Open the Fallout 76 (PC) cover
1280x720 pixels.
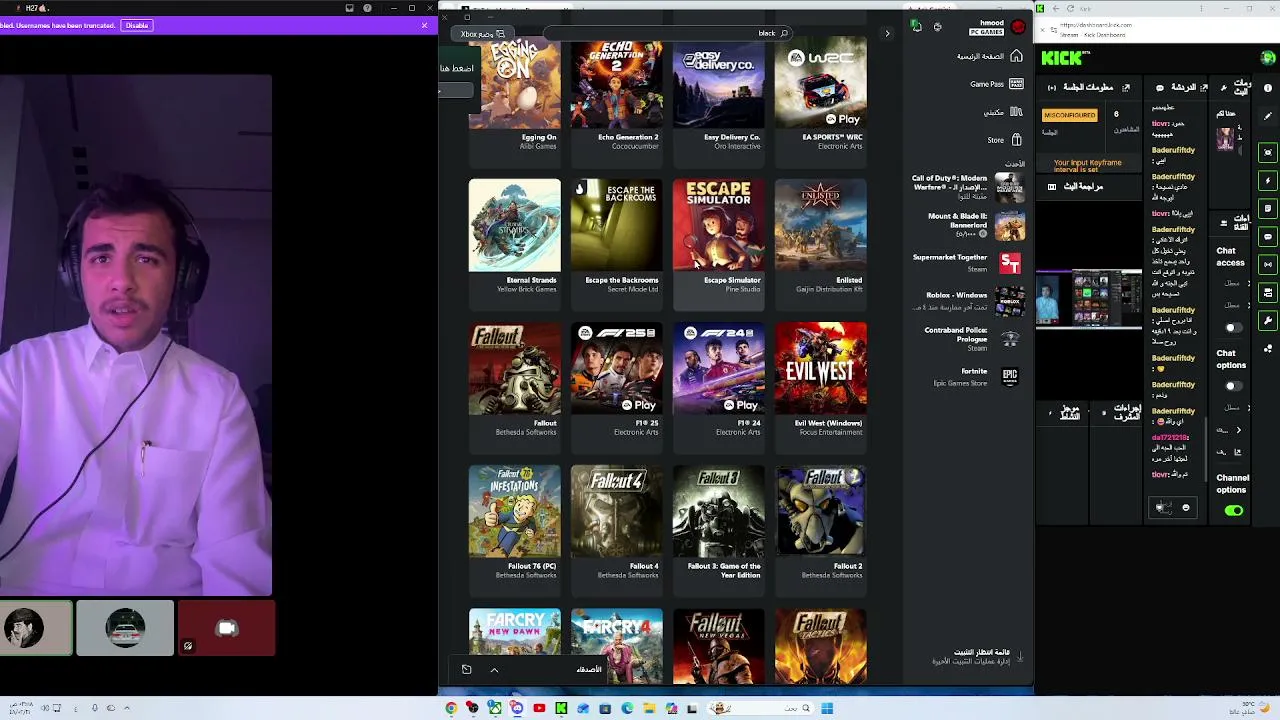(515, 511)
